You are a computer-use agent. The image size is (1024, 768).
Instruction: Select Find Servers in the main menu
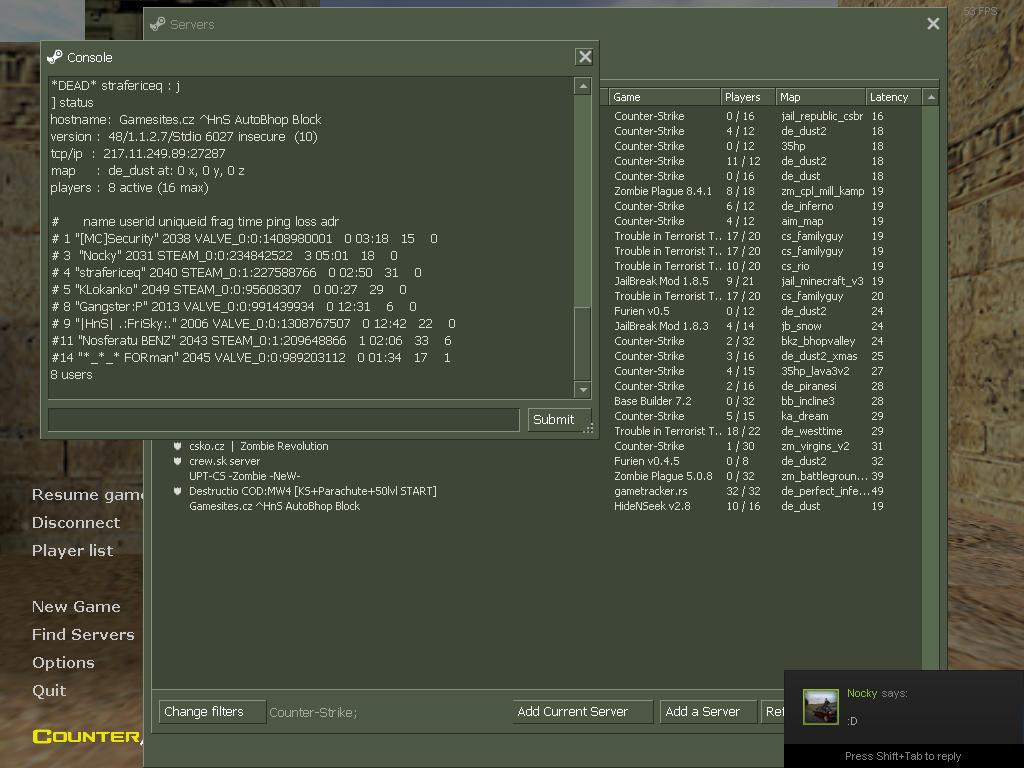[83, 634]
